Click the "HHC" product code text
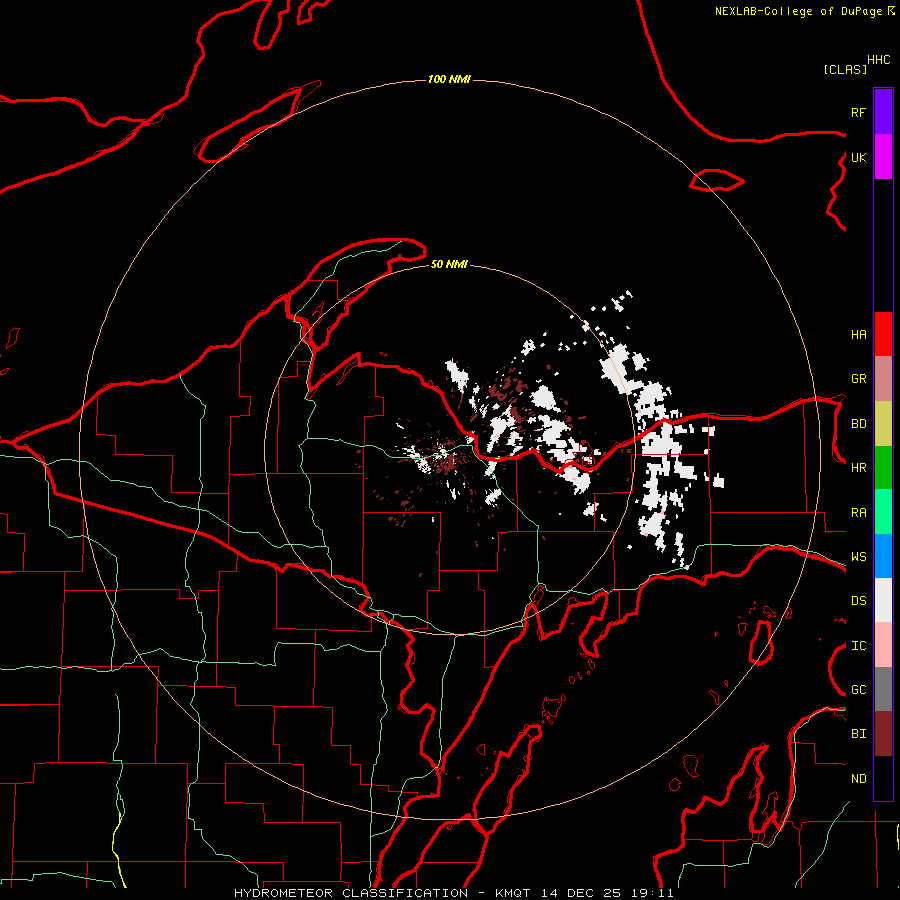Image resolution: width=900 pixels, height=900 pixels. point(878,60)
